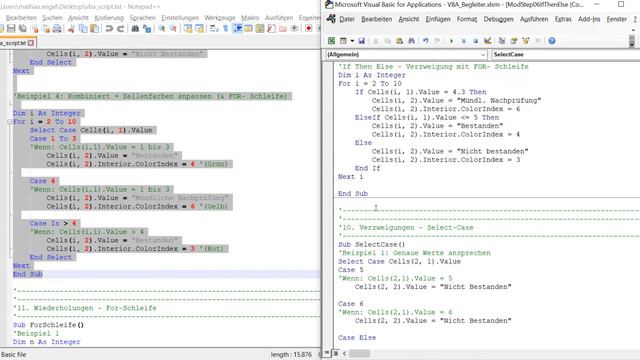Save workbook from VBA editor toolbar
Screen dimensions: 640x360
click(361, 41)
